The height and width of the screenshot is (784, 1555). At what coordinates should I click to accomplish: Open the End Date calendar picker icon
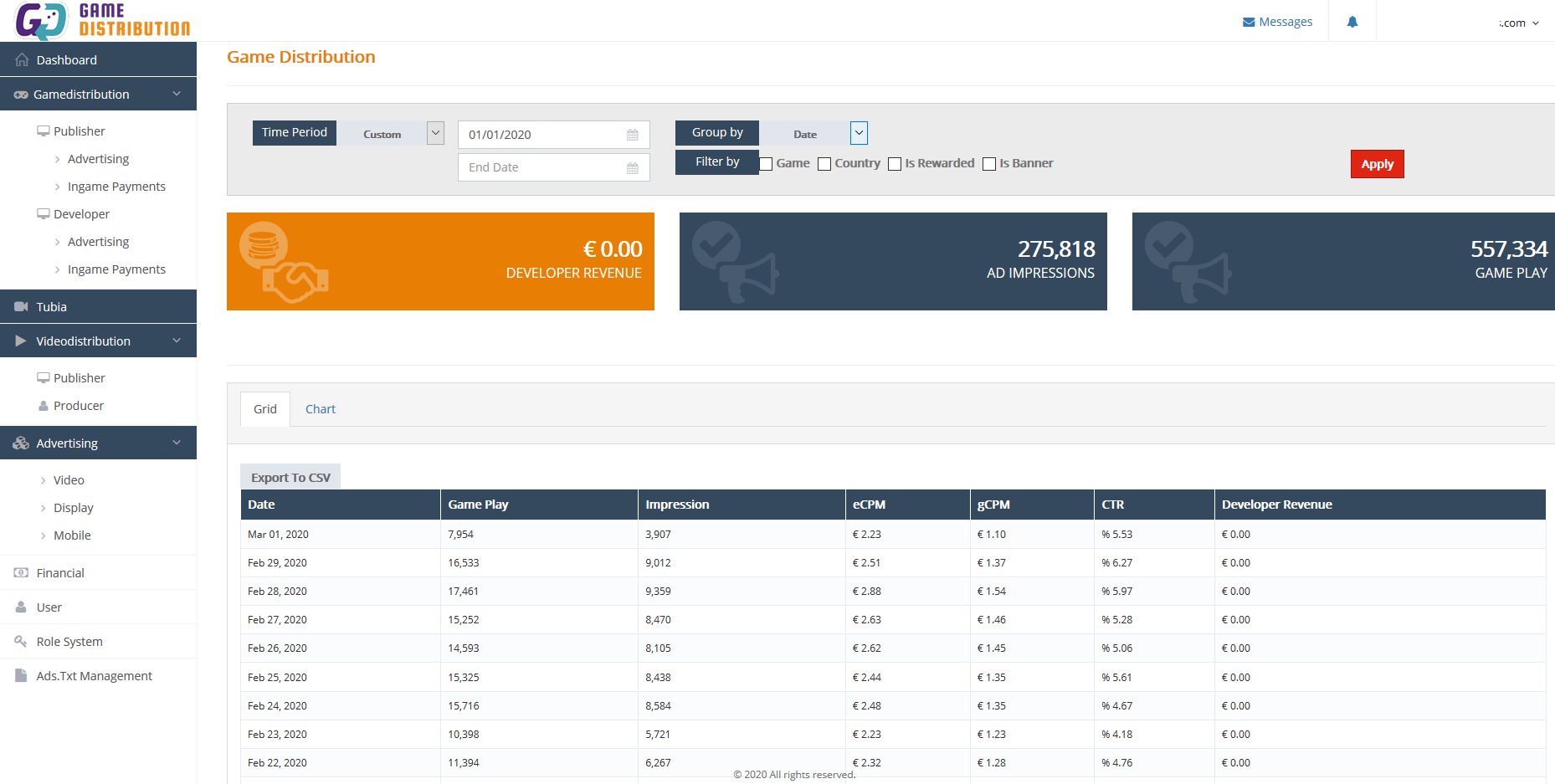(633, 168)
